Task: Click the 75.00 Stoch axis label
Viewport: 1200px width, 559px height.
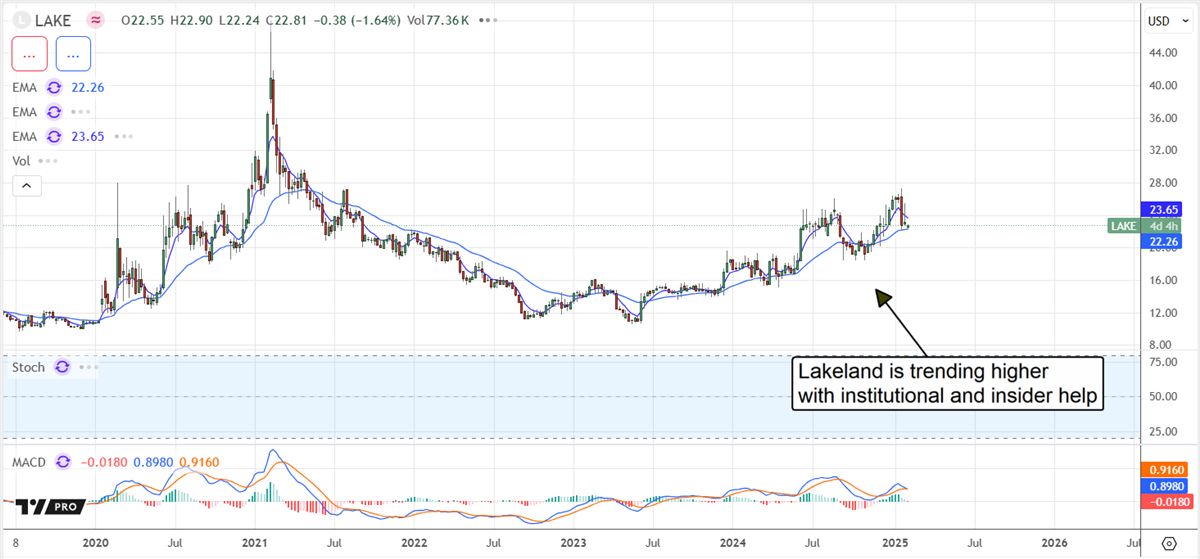Action: (x=1161, y=362)
